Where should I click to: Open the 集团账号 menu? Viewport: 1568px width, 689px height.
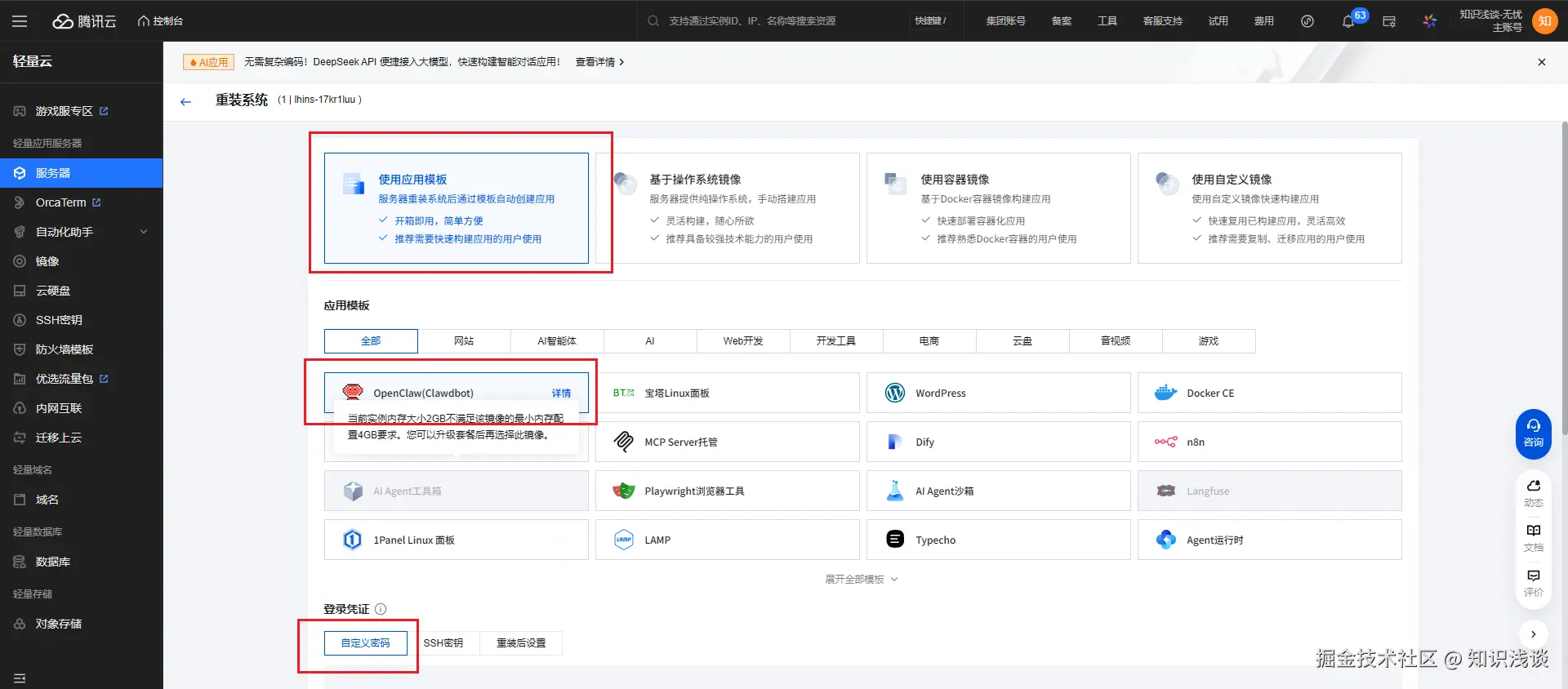tap(1005, 21)
